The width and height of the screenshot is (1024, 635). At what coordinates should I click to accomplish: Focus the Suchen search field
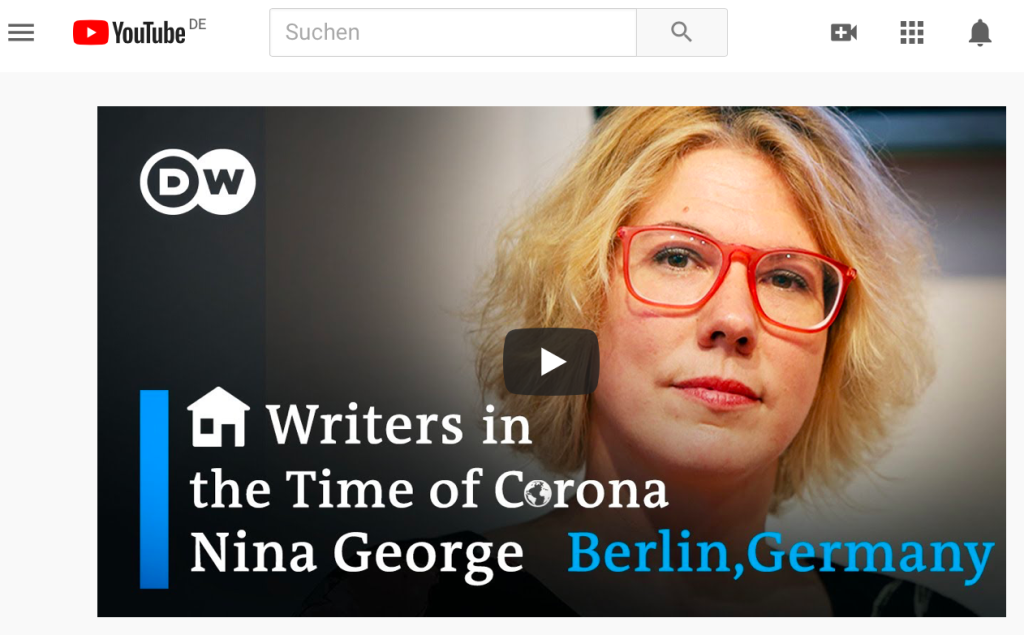pyautogui.click(x=453, y=33)
